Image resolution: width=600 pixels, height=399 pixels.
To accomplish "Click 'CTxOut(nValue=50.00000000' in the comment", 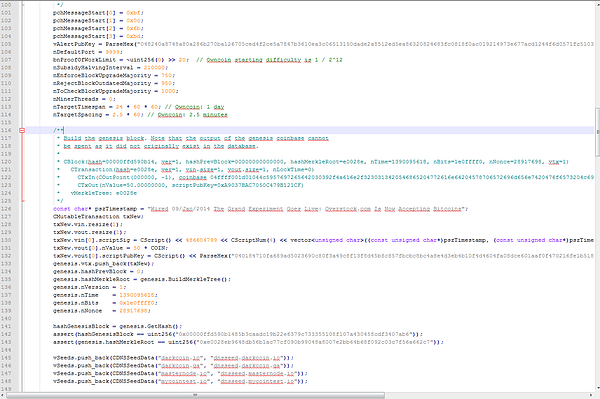I will [x=121, y=185].
